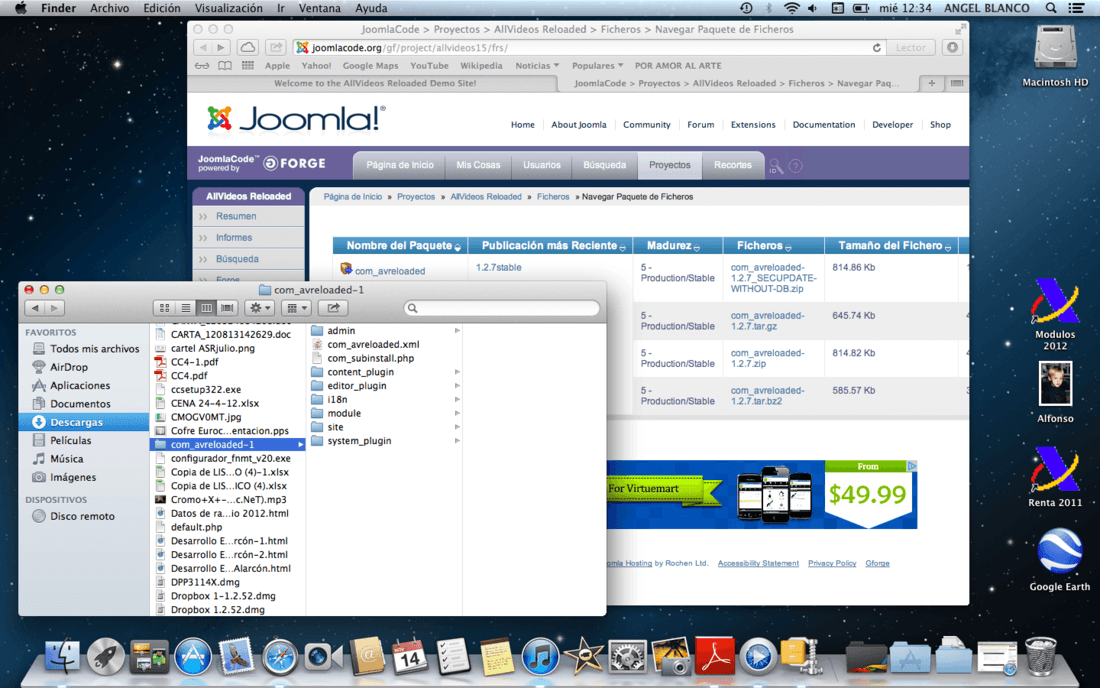This screenshot has width=1100, height=688.
Task: Select Proyectos tab on JoomlaCode
Action: (x=669, y=165)
